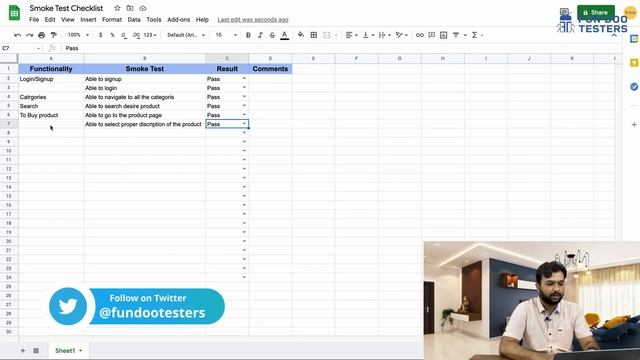The width and height of the screenshot is (640, 360).
Task: Select column C header
Action: pyautogui.click(x=227, y=58)
